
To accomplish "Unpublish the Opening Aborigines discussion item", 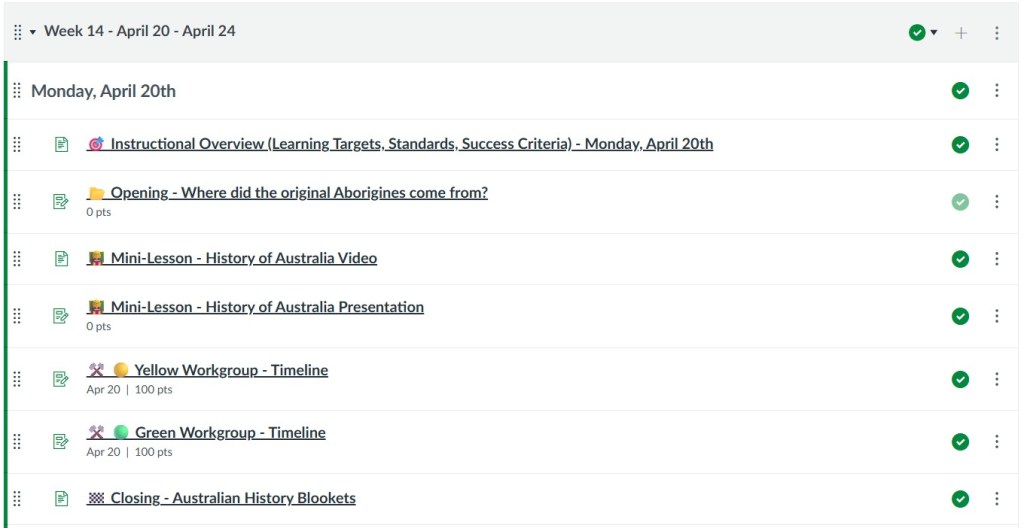I will (960, 202).
